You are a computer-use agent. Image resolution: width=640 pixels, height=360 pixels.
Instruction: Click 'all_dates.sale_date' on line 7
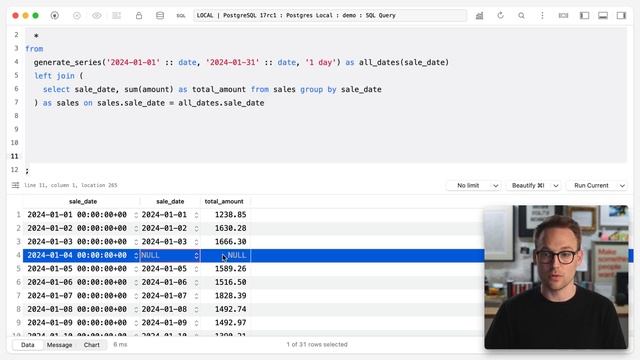coord(221,103)
